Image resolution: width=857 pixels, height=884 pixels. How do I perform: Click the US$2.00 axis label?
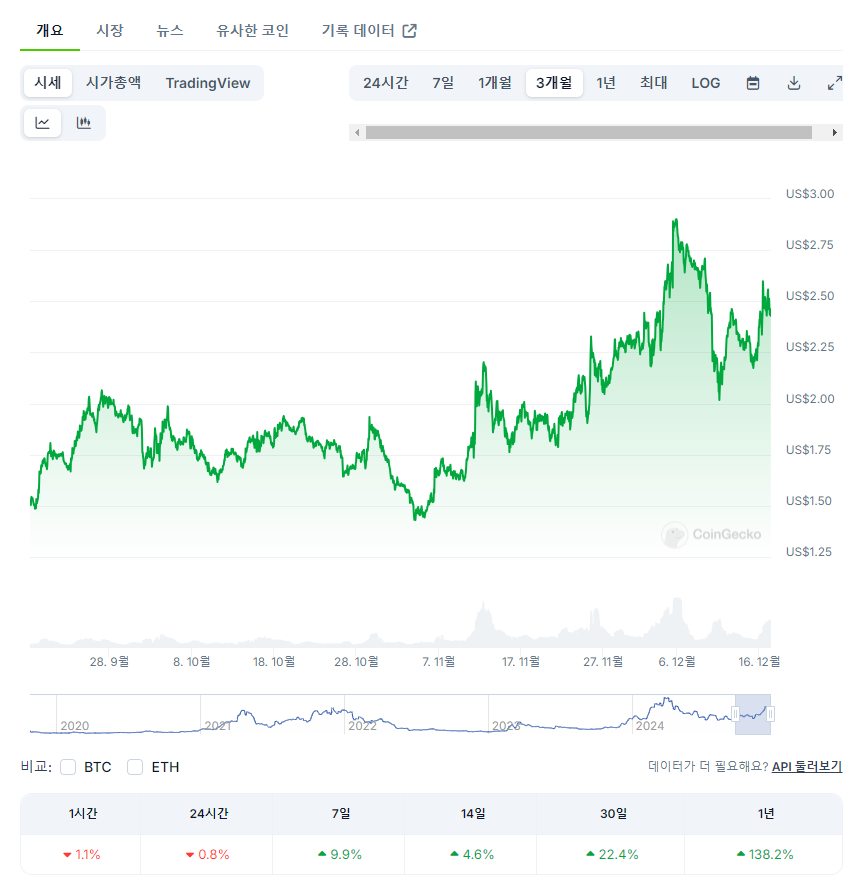[810, 399]
